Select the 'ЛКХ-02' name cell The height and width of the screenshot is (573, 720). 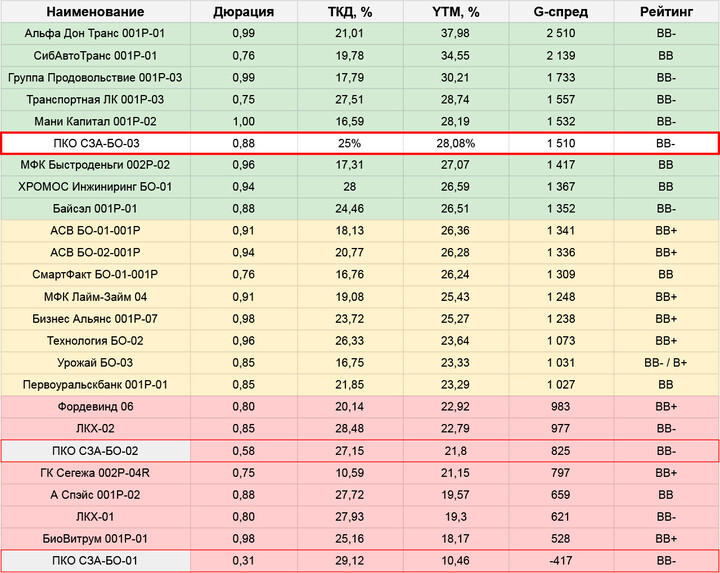tap(96, 429)
